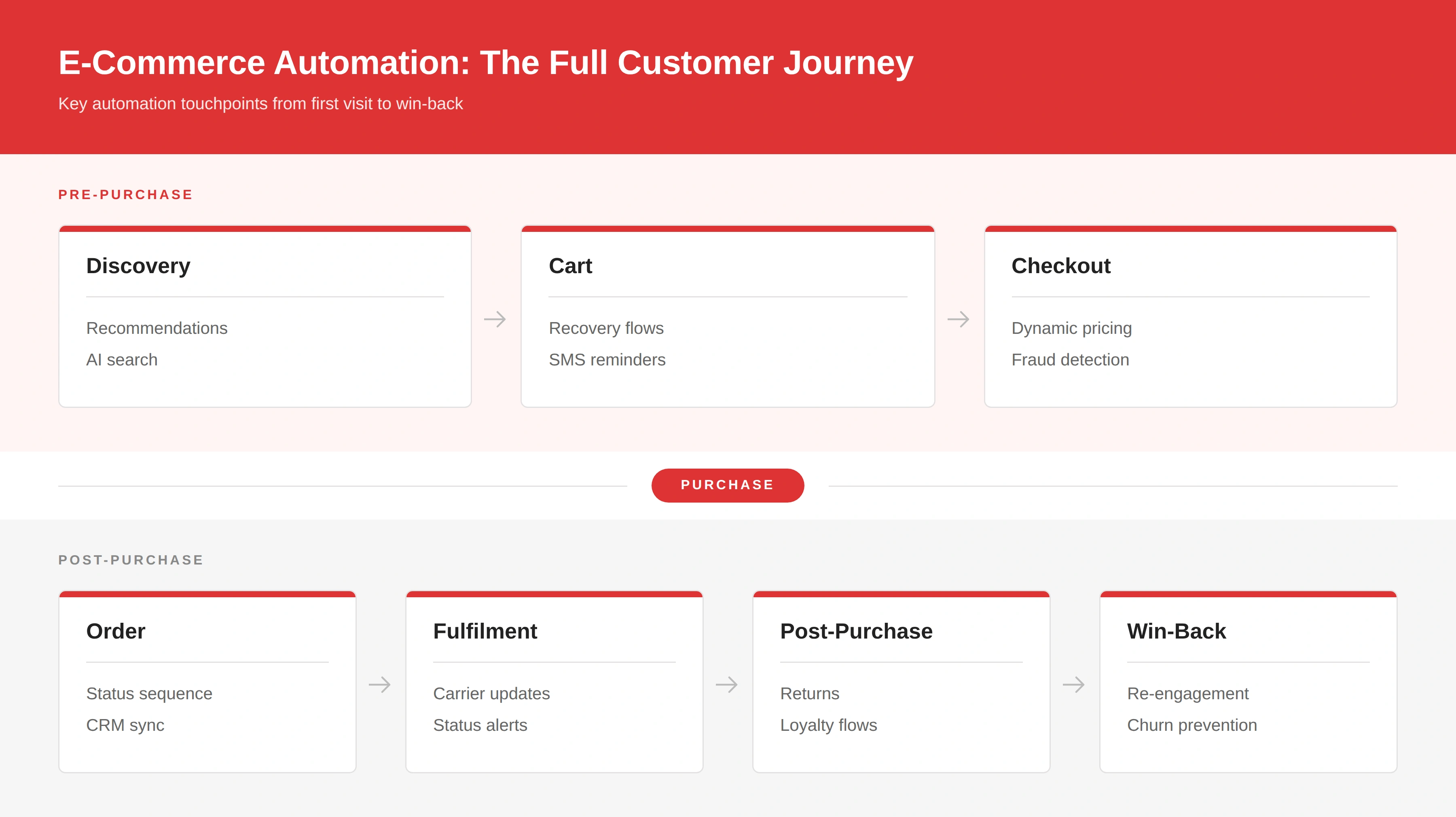The width and height of the screenshot is (1456, 817).
Task: Click the Fulfilment card title
Action: tap(485, 631)
